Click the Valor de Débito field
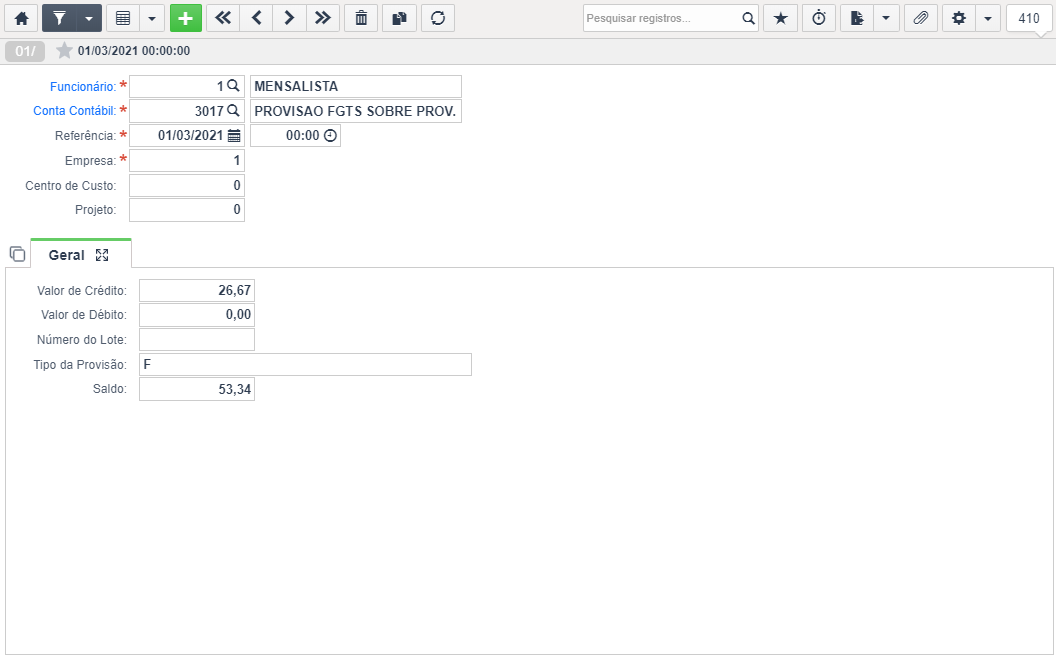 (197, 315)
